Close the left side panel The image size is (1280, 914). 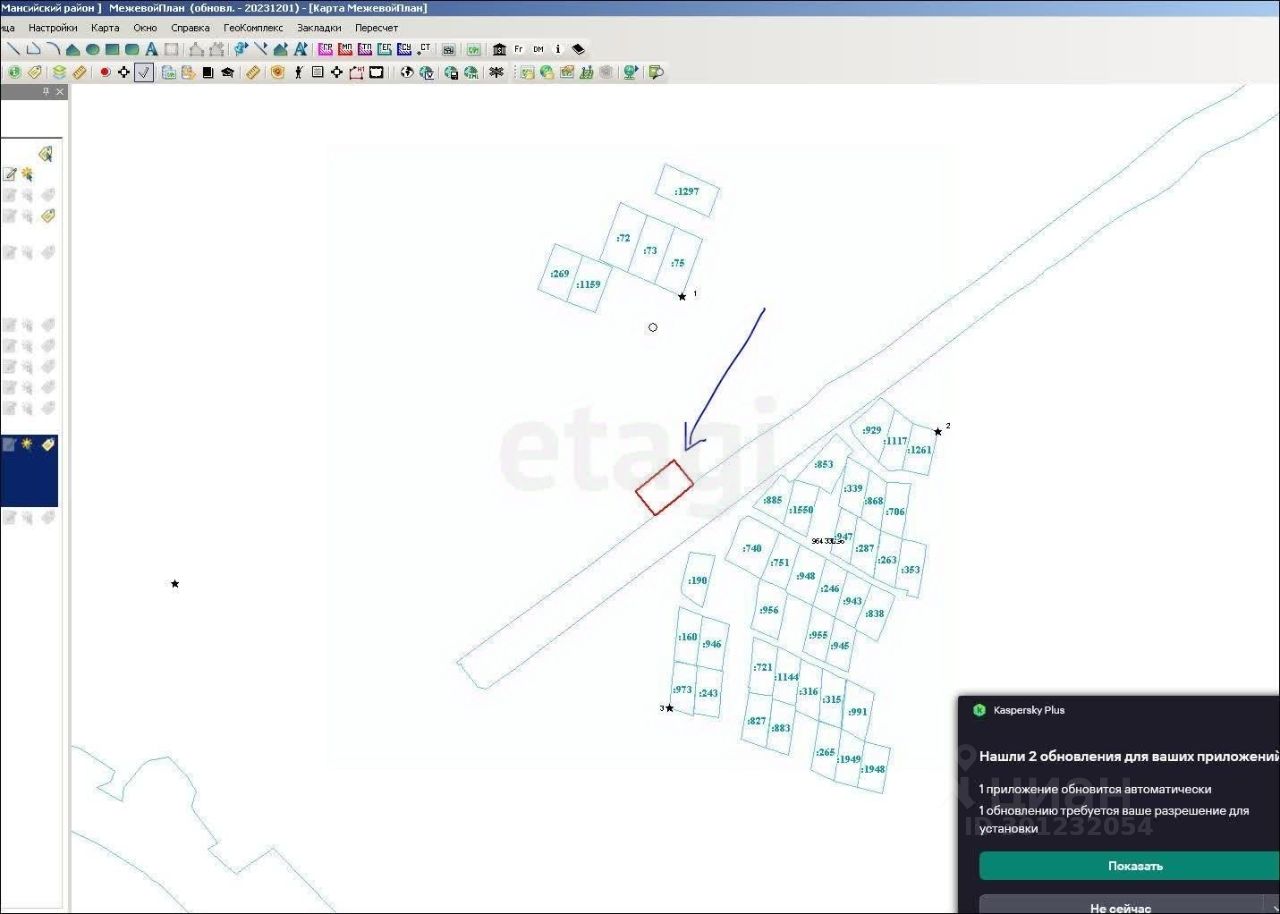tap(60, 92)
